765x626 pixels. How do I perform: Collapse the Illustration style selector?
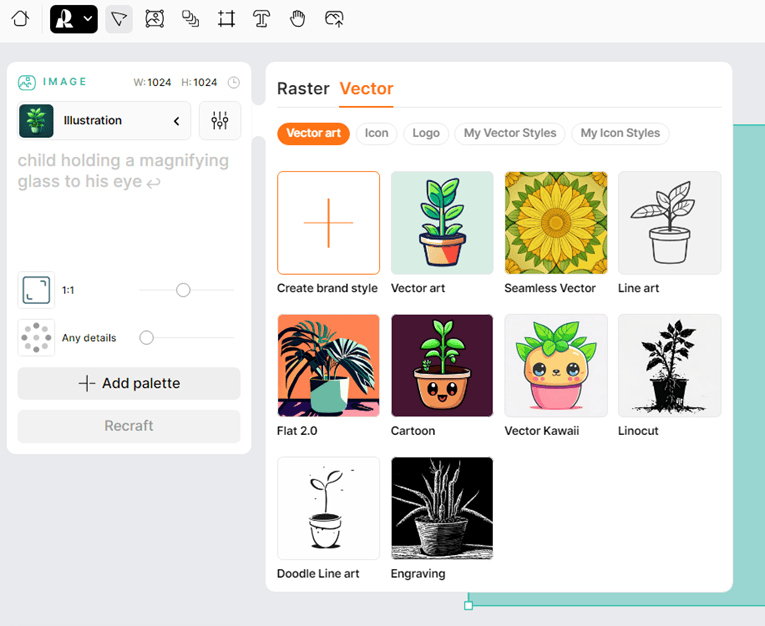[177, 121]
